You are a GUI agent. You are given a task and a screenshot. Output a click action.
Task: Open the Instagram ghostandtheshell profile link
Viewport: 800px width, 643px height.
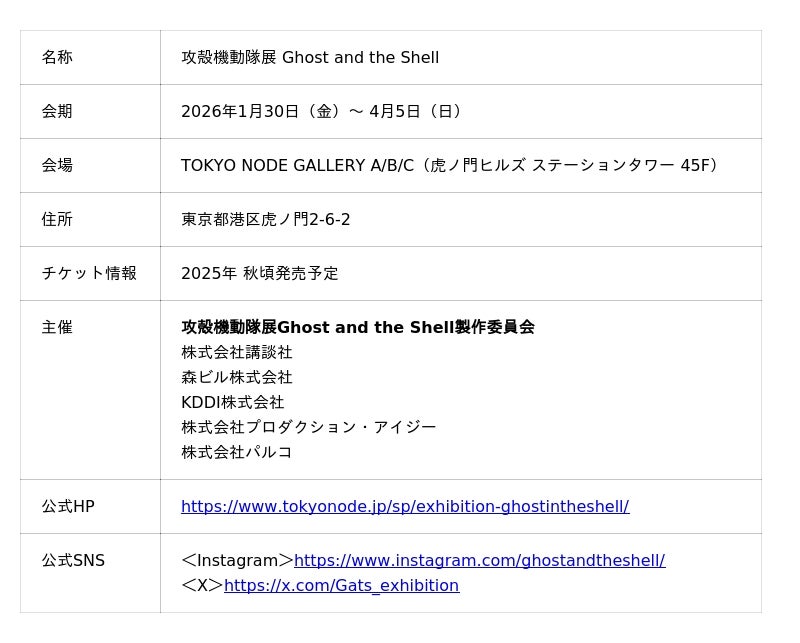tap(479, 560)
